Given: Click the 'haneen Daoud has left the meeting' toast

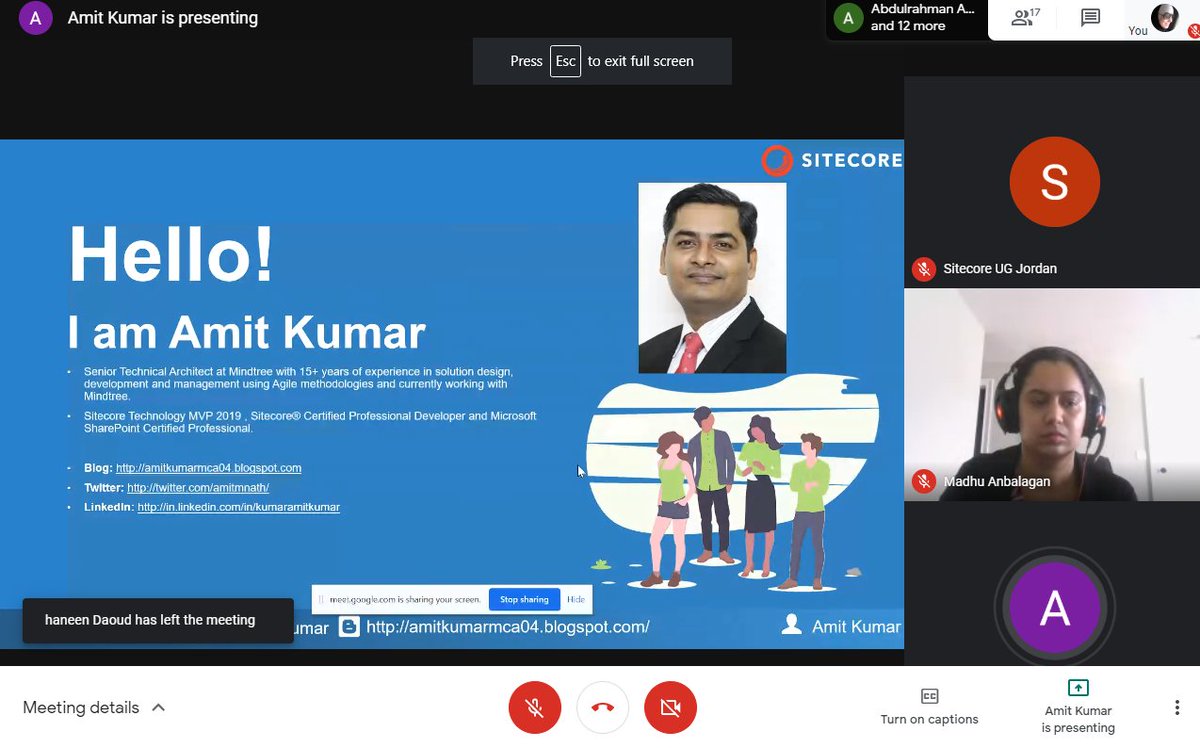Looking at the screenshot, I should click(158, 620).
